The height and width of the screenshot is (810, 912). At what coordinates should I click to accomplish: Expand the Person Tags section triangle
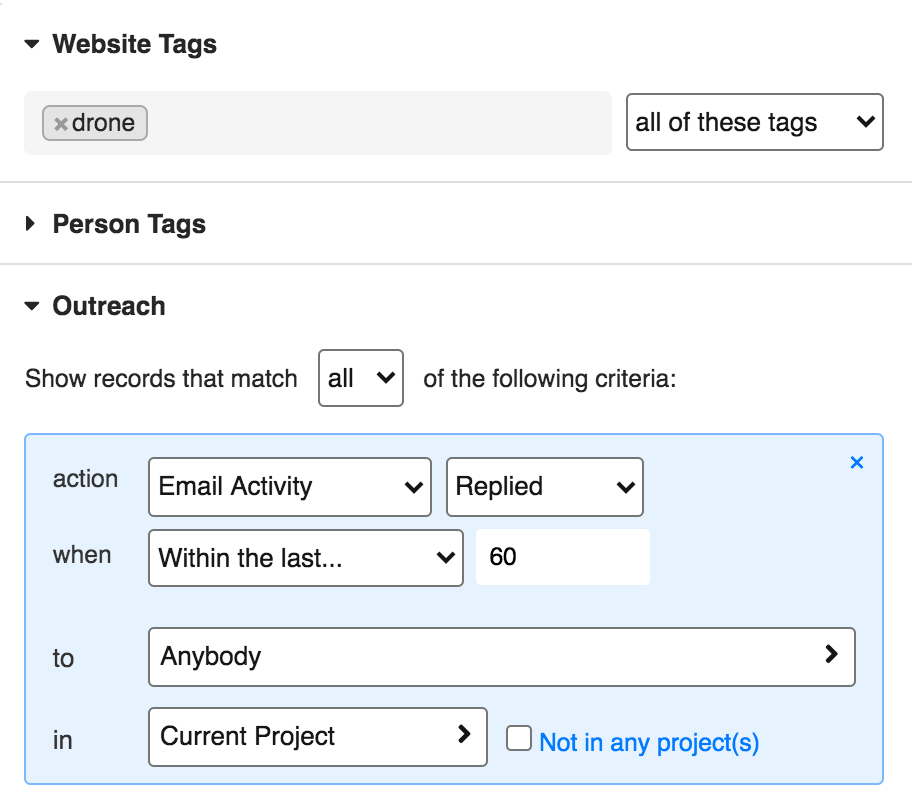pos(31,224)
